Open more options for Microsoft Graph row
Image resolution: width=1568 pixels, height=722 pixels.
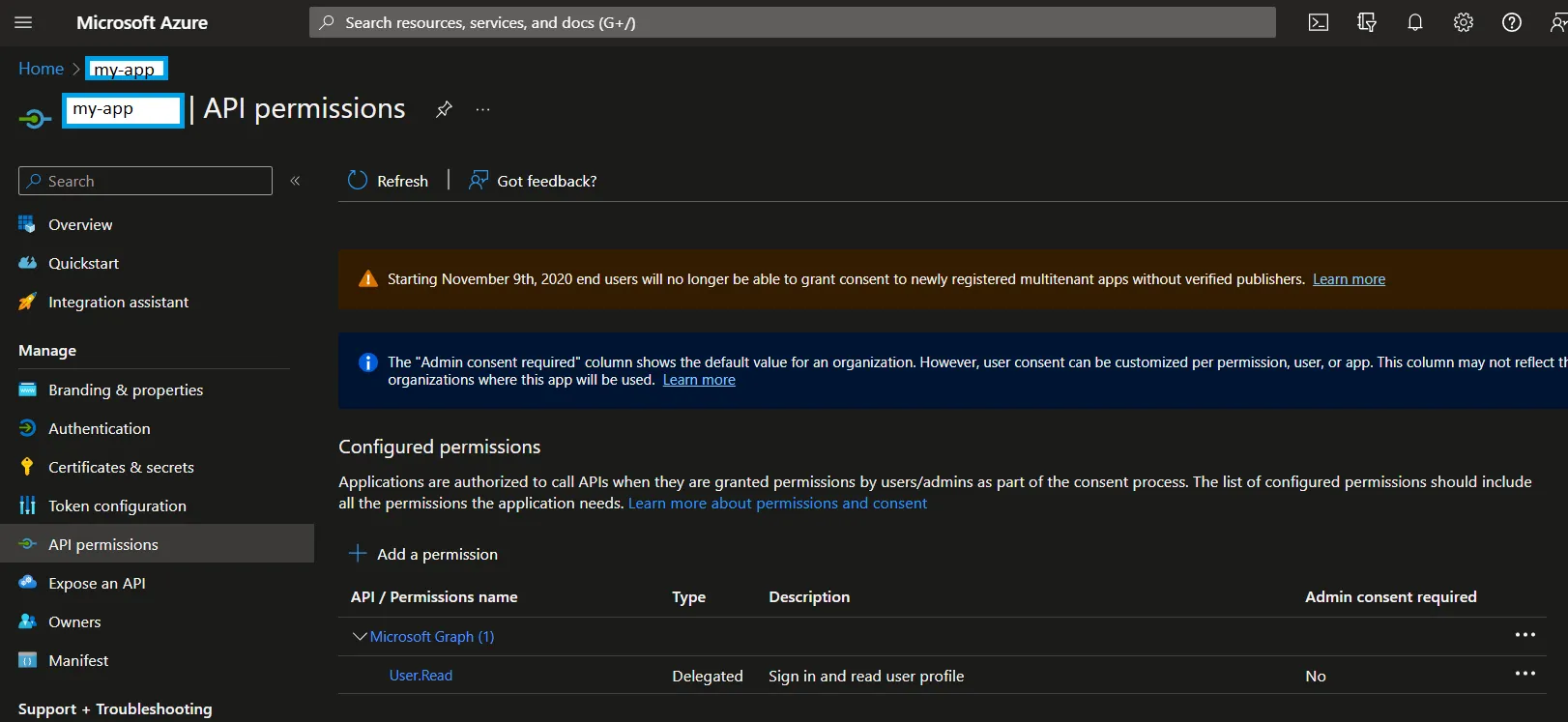1524,635
